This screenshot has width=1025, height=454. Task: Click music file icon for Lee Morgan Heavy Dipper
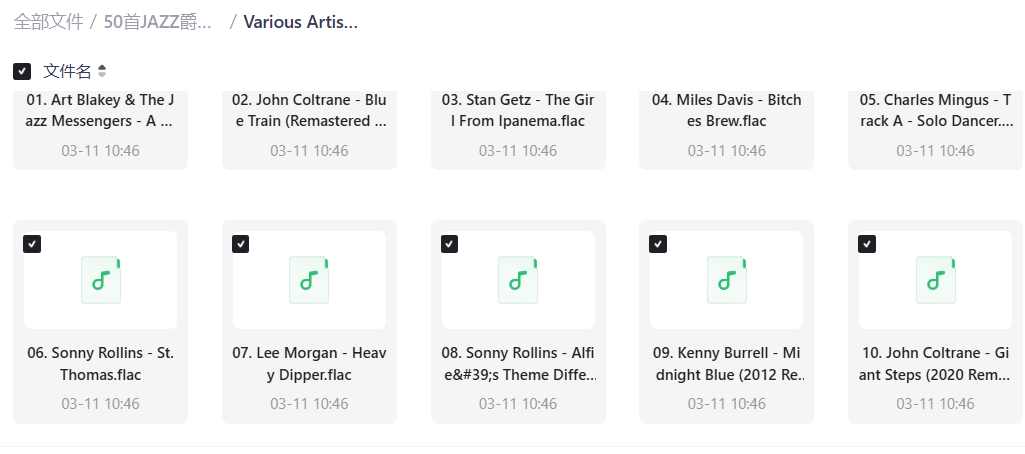(309, 280)
